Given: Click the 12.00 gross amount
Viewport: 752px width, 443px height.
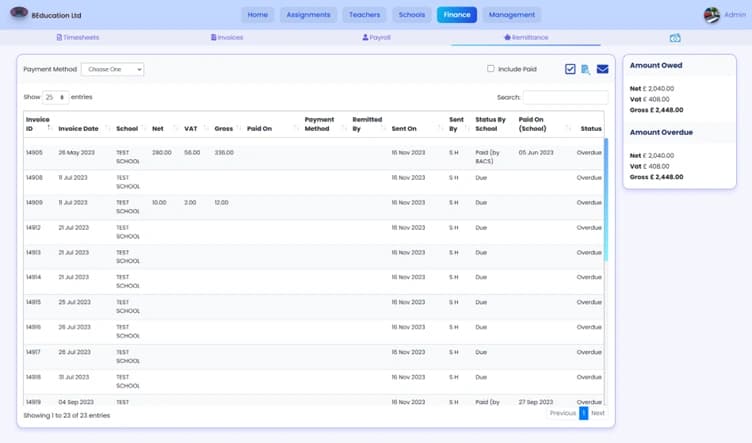Looking at the screenshot, I should [222, 202].
